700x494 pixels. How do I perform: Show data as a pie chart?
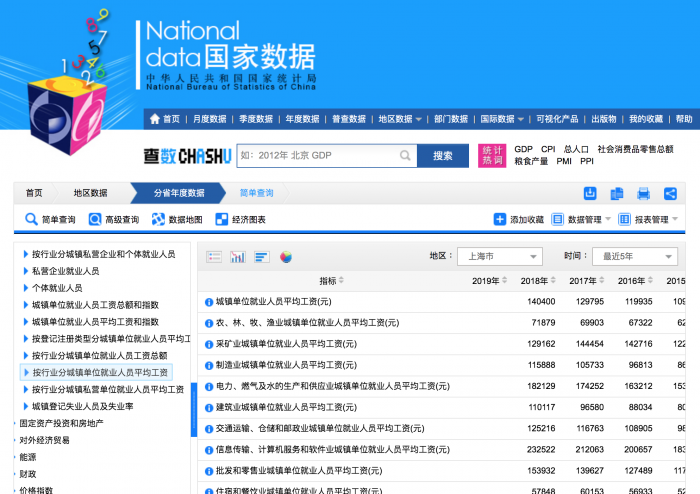click(286, 257)
